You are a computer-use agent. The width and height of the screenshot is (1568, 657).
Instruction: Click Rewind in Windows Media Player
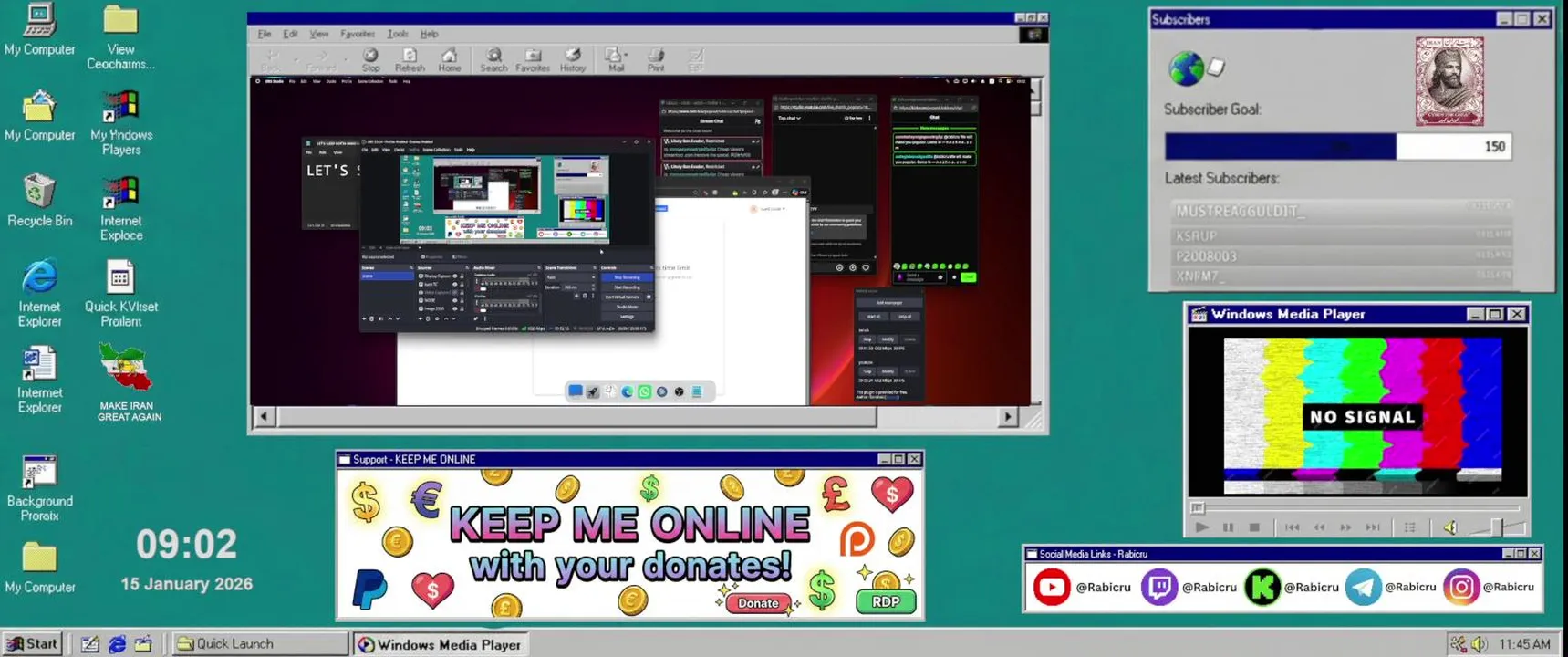coord(1319,527)
